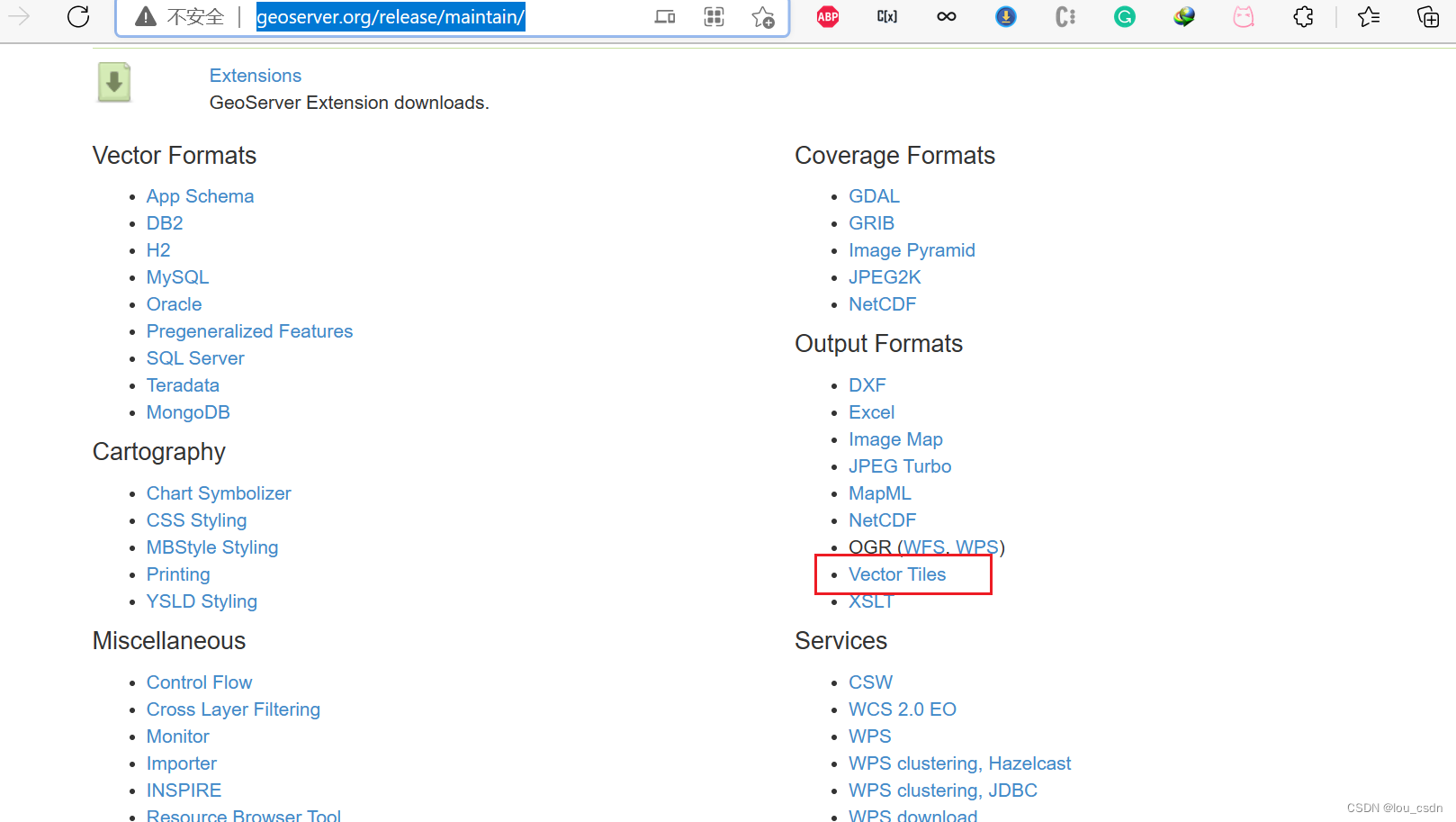Open the Image Pyramid link
This screenshot has height=822, width=1456.
pyautogui.click(x=912, y=250)
